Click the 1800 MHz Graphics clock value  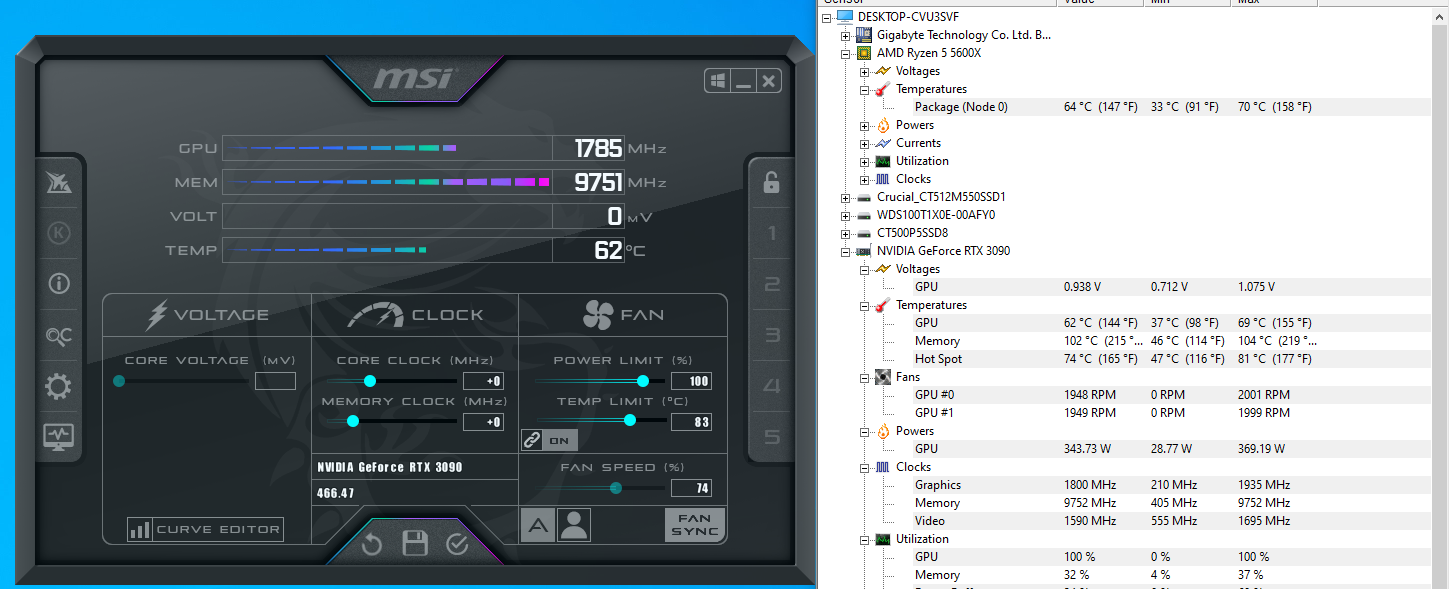[1090, 485]
